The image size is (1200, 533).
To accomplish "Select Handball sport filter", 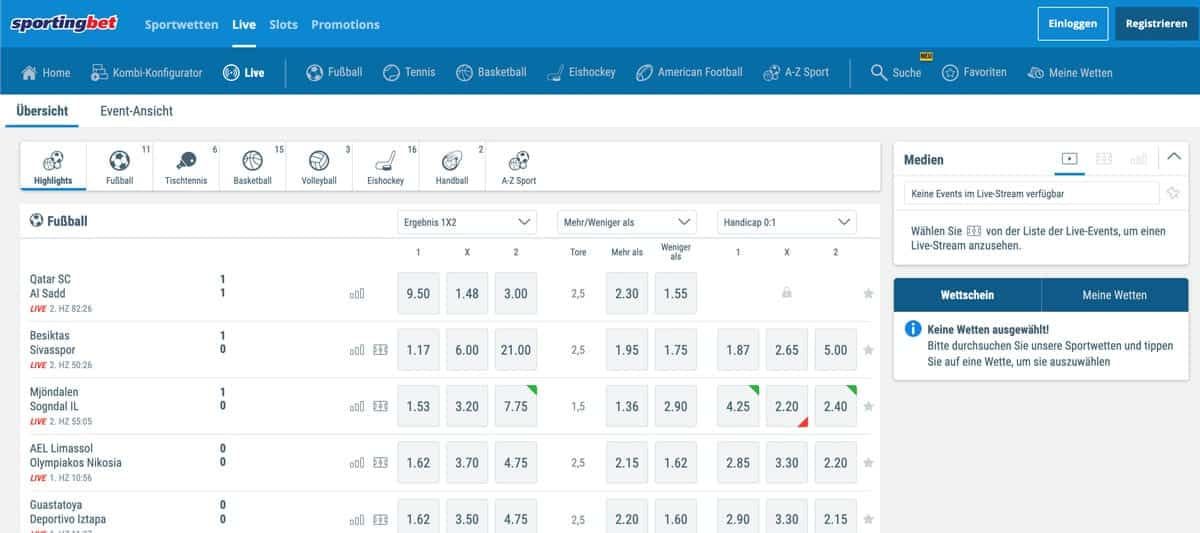I will click(452, 167).
